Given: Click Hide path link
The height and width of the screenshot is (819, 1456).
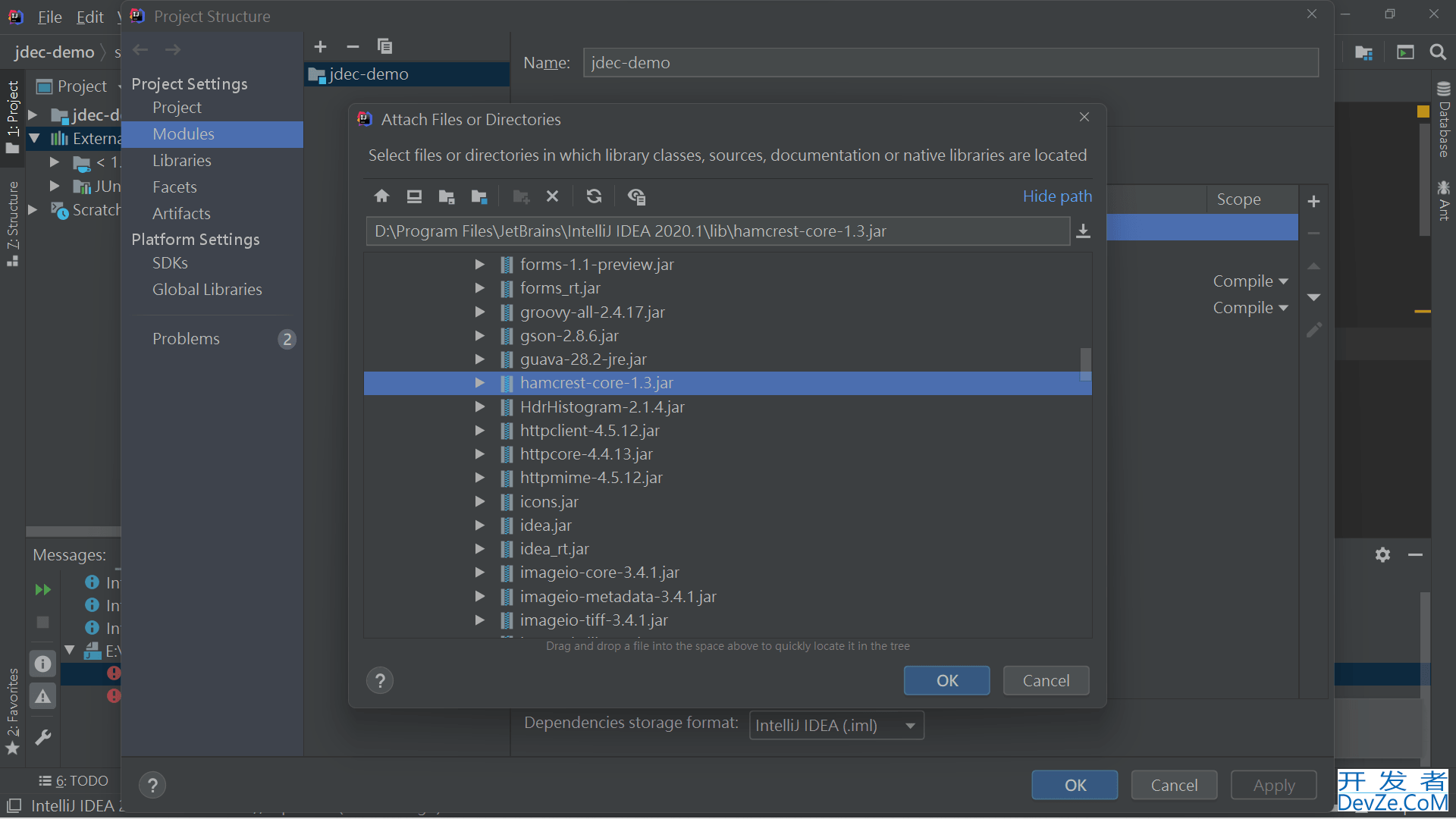Looking at the screenshot, I should point(1057,196).
